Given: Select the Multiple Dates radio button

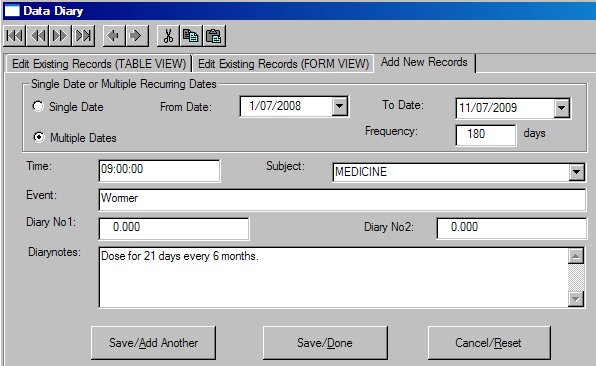Looking at the screenshot, I should (38, 136).
